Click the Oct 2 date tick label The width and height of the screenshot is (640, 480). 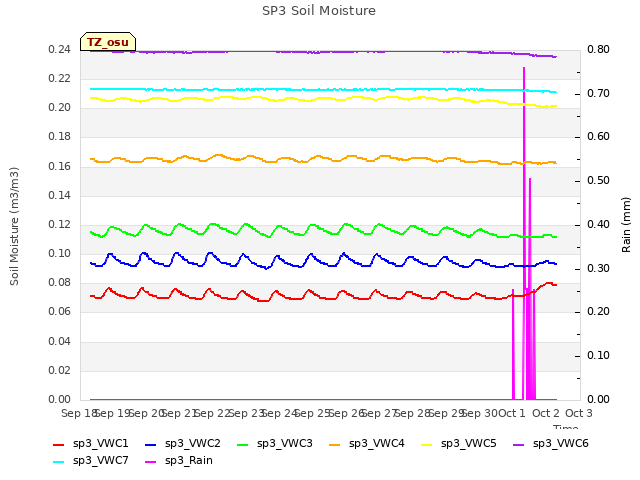coord(546,413)
